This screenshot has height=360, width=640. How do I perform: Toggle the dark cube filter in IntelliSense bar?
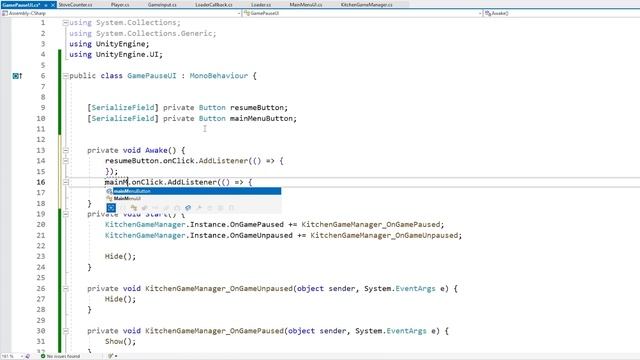[x=188, y=208]
